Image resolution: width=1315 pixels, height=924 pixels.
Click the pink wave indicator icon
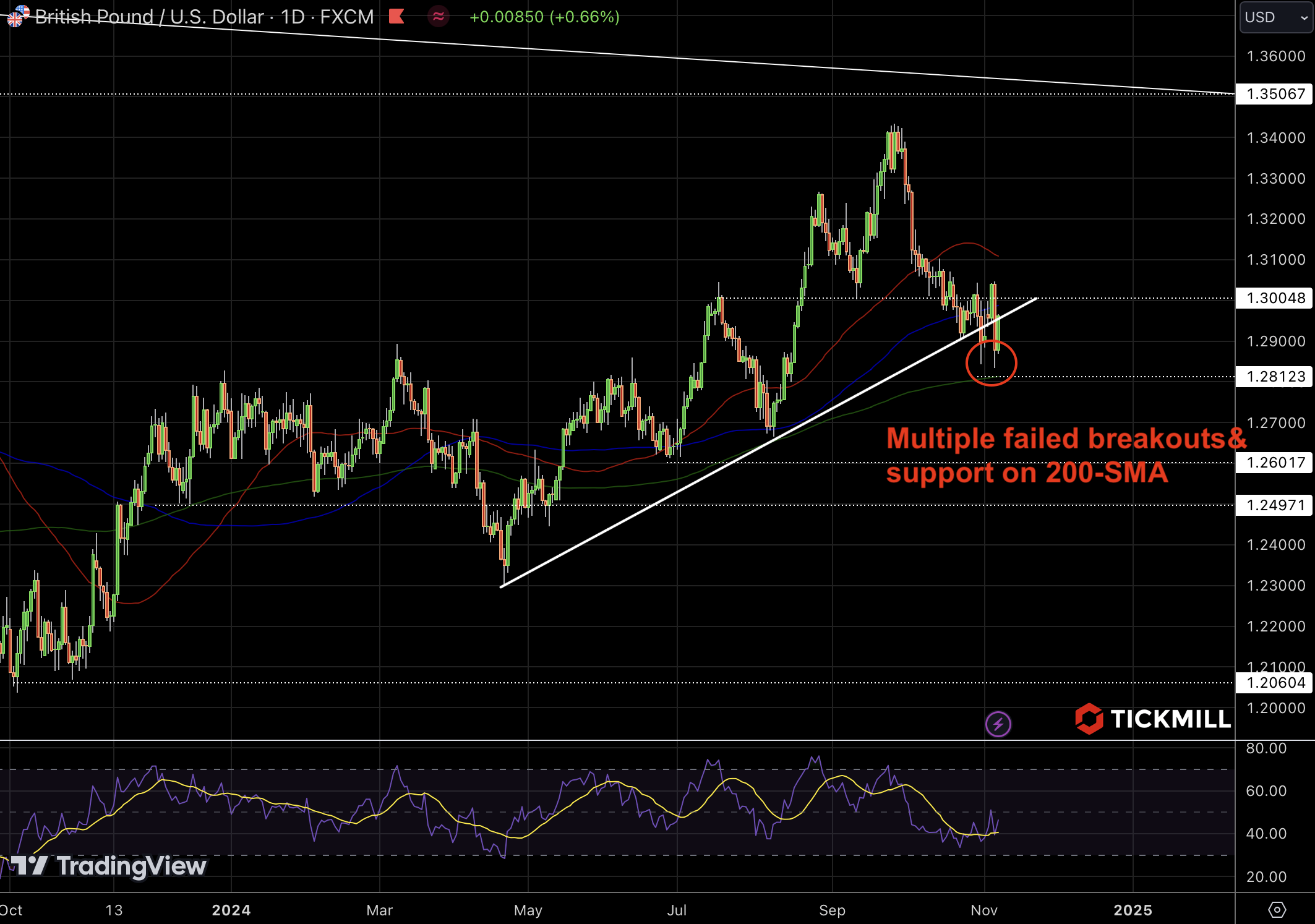click(x=439, y=16)
